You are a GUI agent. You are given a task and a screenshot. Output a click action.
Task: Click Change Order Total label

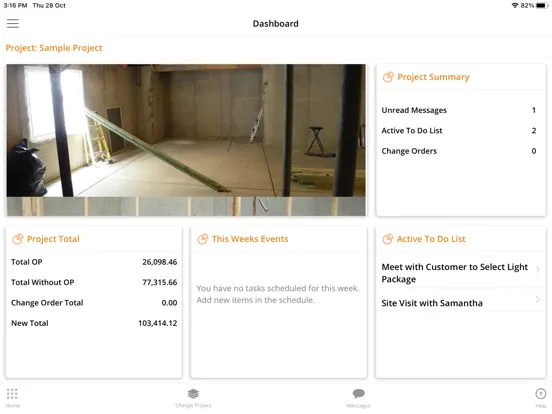tap(47, 303)
